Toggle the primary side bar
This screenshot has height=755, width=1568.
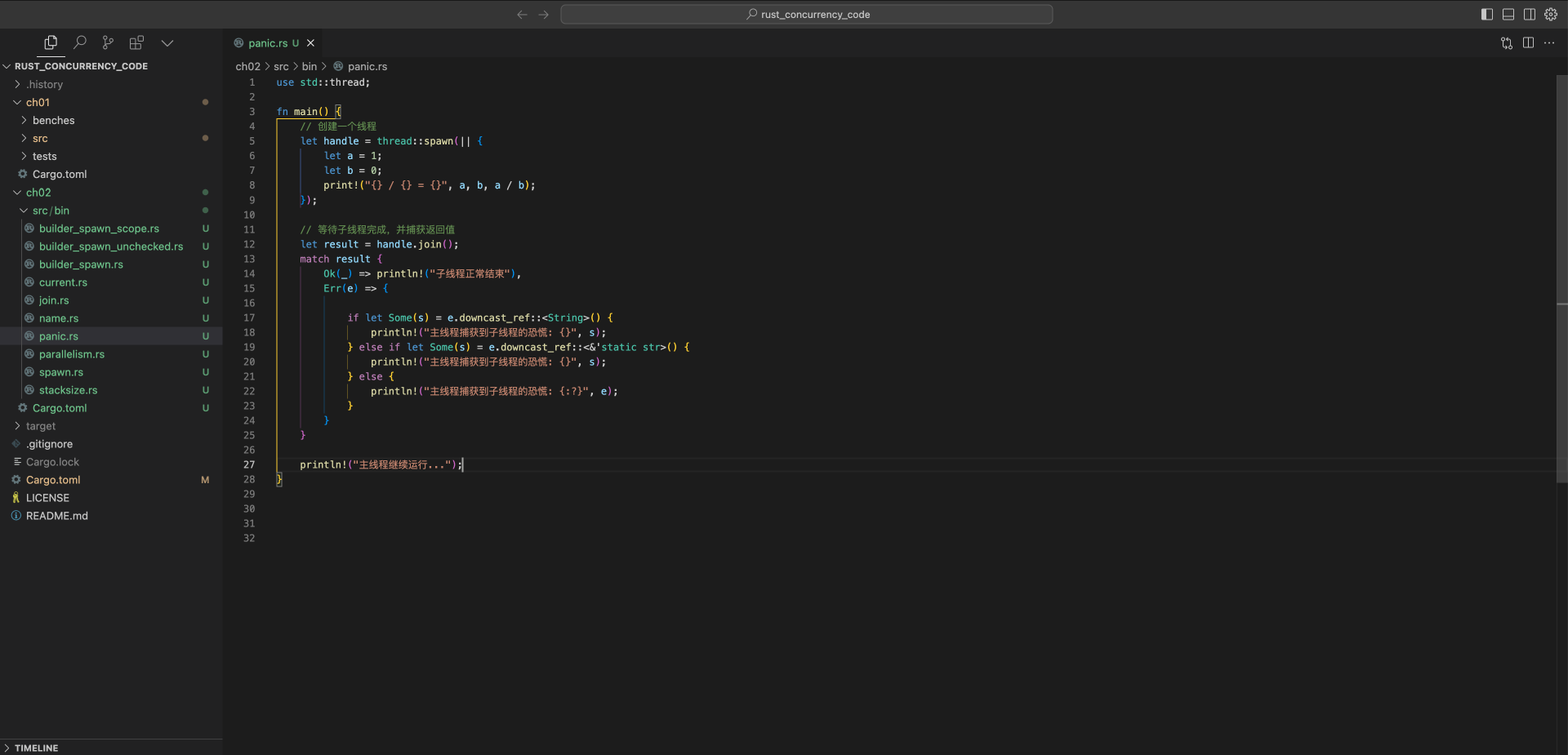click(x=1486, y=15)
